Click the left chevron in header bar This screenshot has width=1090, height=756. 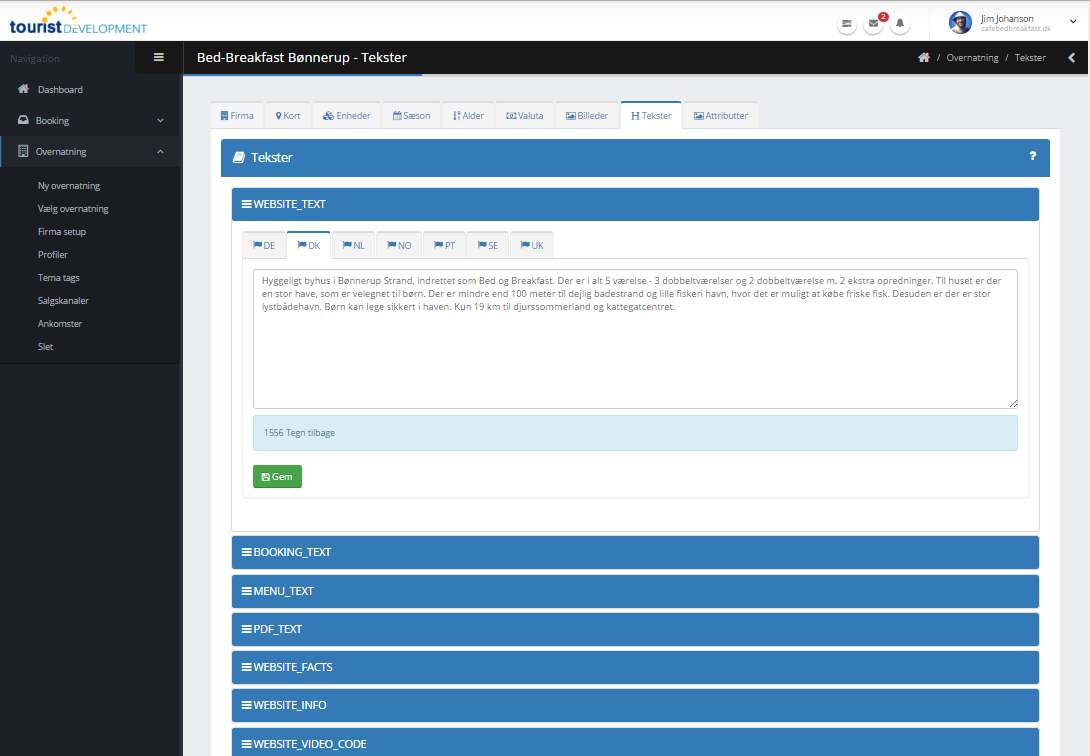1071,58
